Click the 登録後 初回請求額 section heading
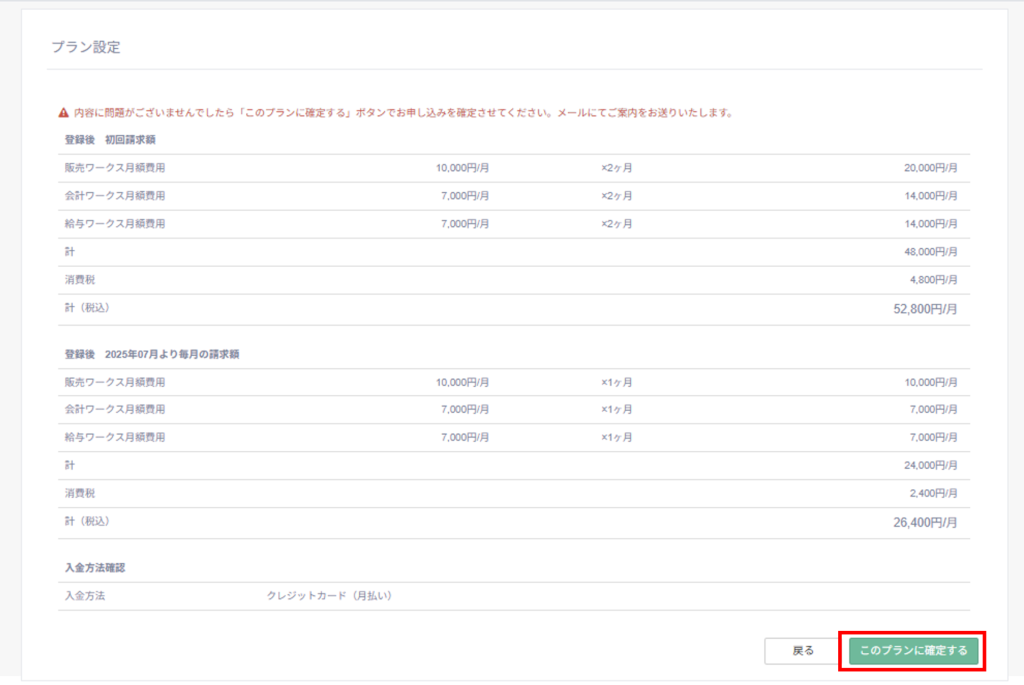Image resolution: width=1024 pixels, height=685 pixels. pyautogui.click(x=110, y=140)
